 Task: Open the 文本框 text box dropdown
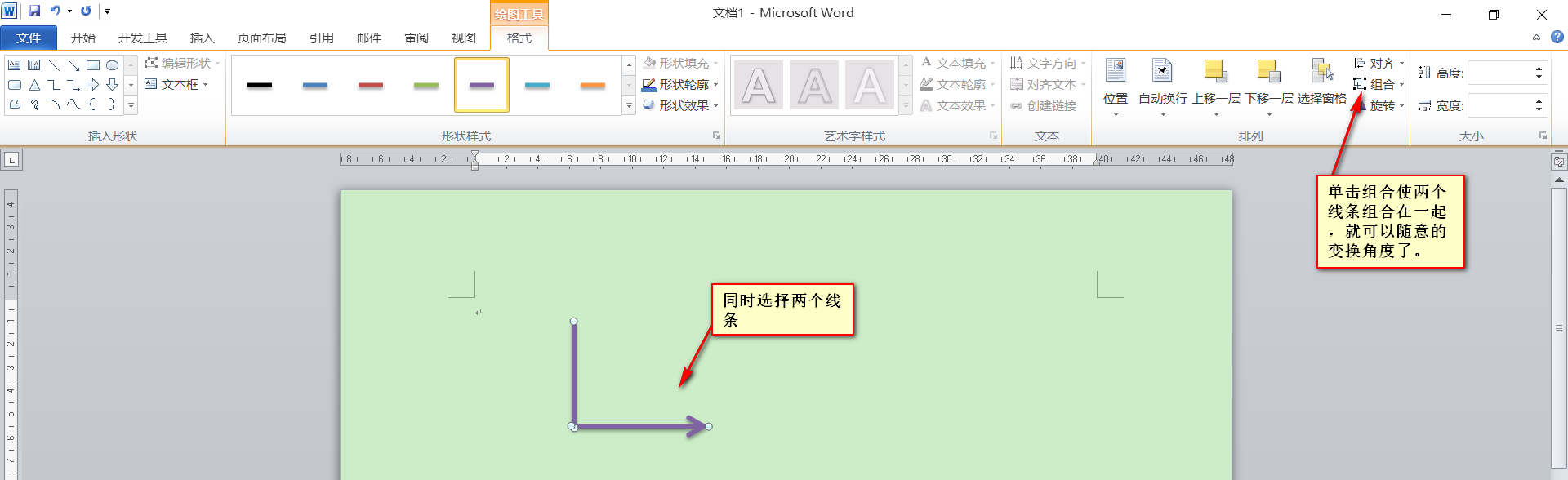click(x=176, y=84)
